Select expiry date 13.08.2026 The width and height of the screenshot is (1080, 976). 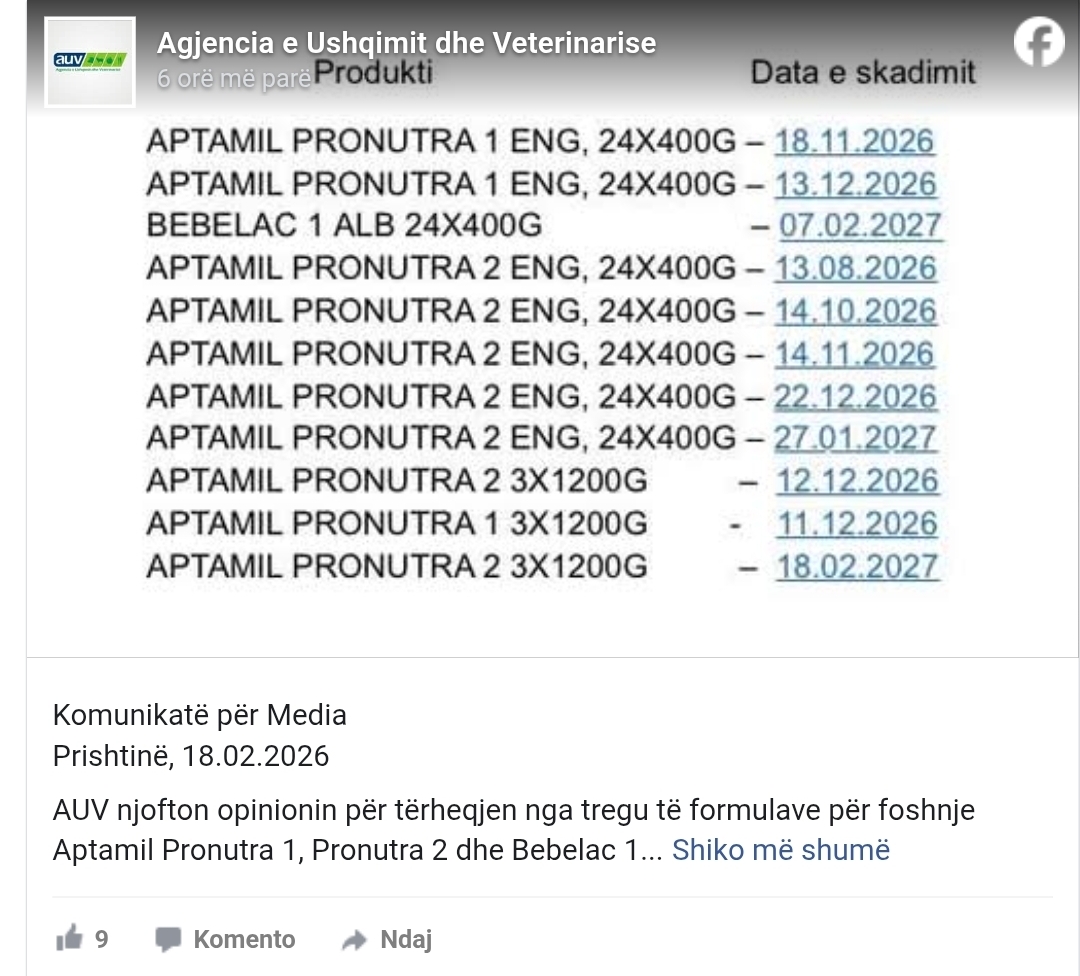click(855, 268)
